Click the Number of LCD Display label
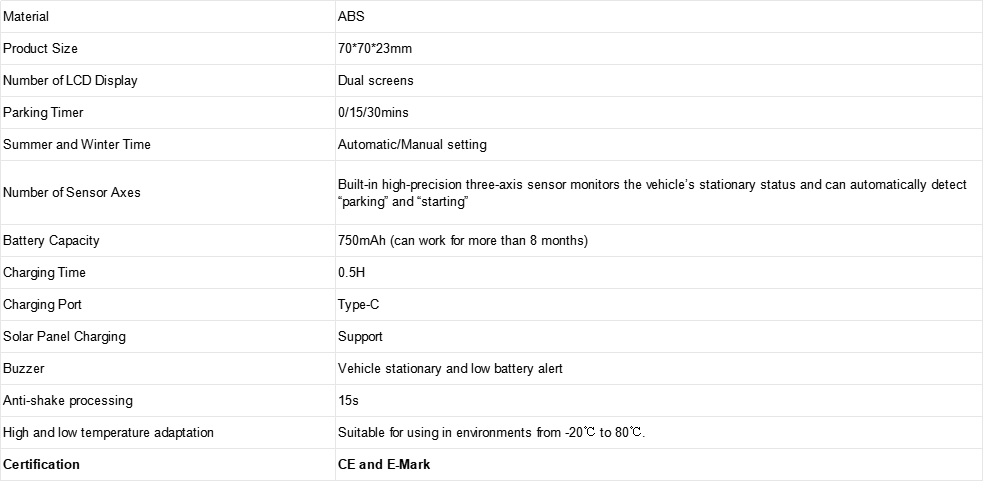983x481 pixels. point(70,81)
